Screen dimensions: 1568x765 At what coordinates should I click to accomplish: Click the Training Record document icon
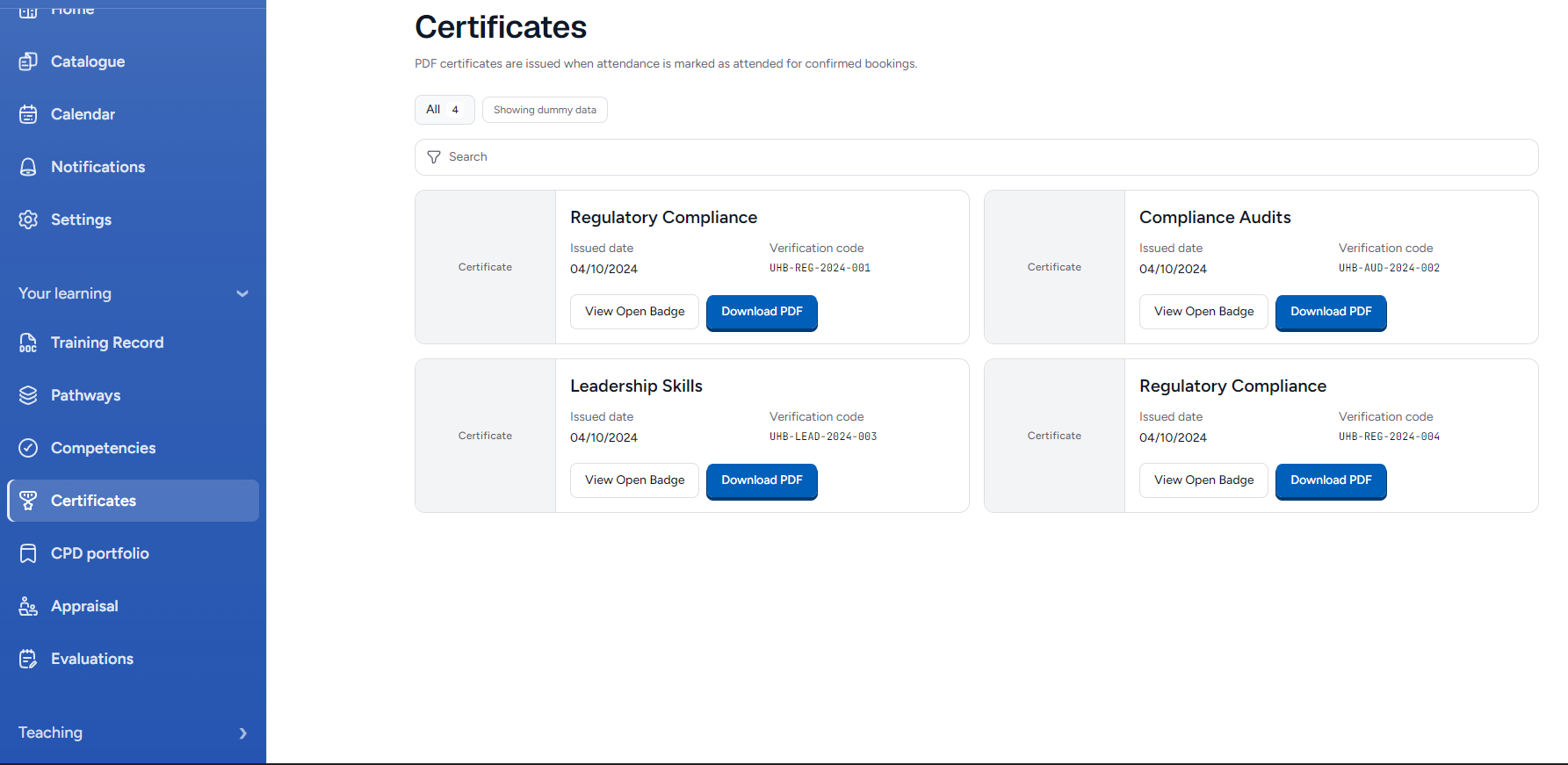coord(28,343)
